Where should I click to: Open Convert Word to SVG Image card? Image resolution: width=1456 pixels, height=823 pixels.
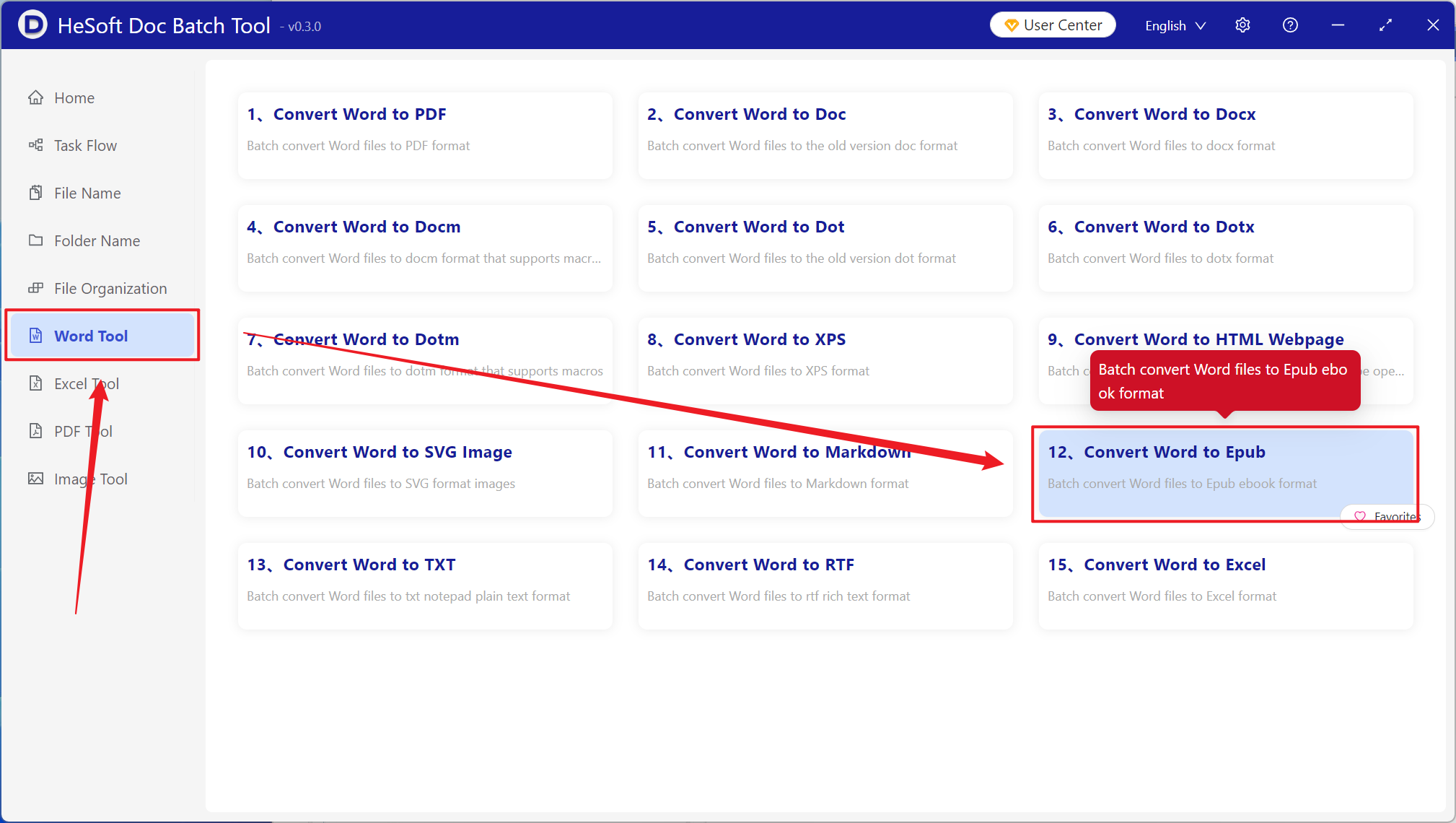coord(425,474)
